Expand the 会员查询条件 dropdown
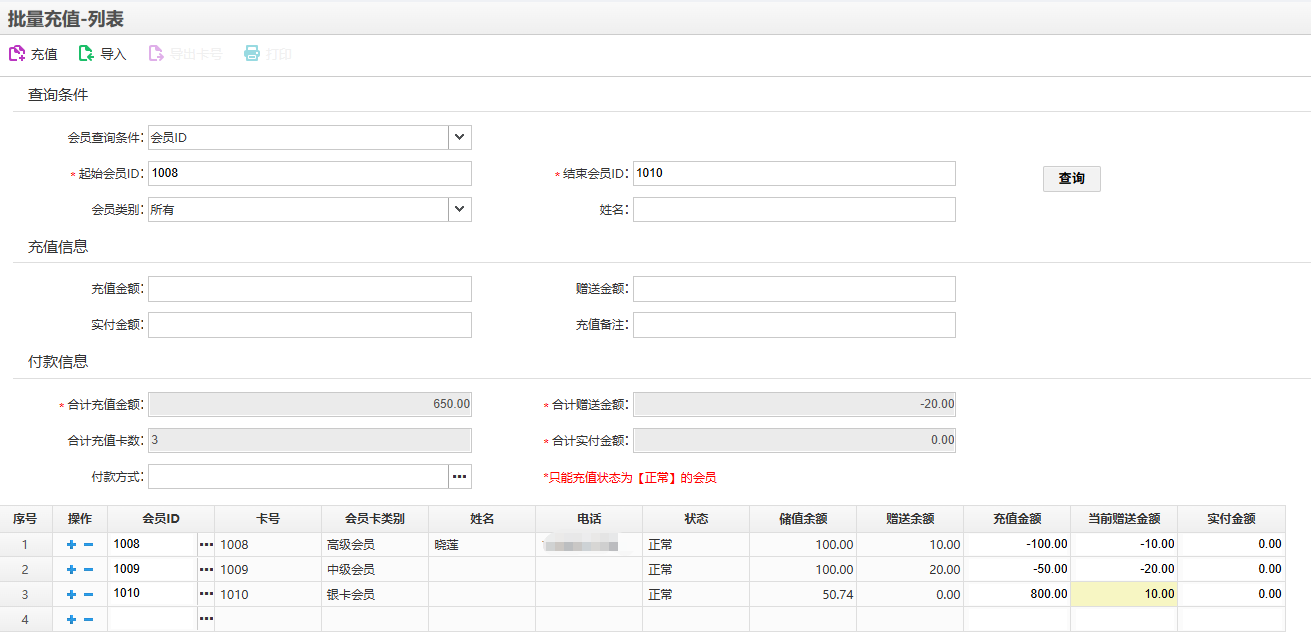 click(x=459, y=137)
